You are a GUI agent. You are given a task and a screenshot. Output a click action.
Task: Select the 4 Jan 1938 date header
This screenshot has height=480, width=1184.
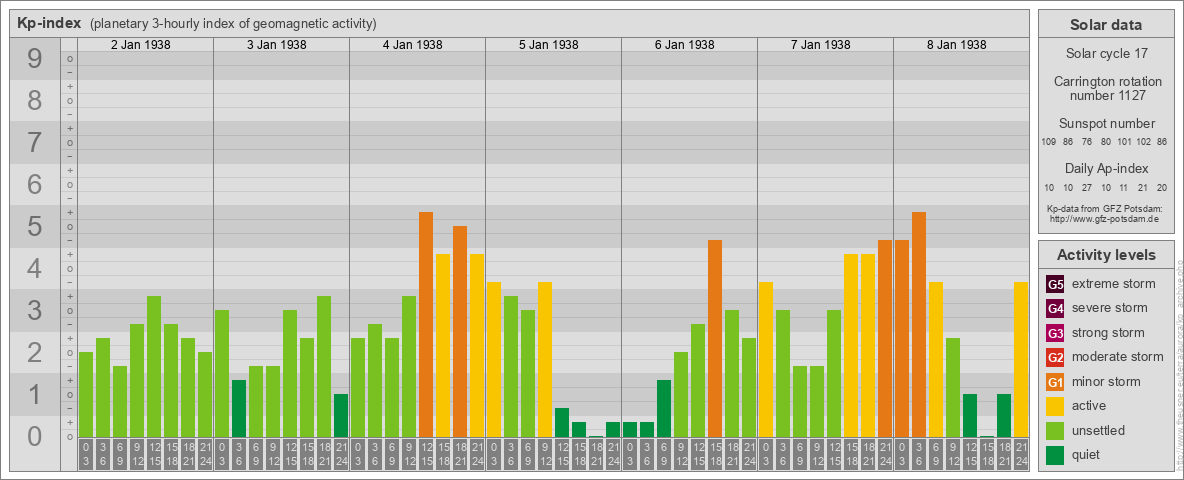tap(412, 45)
